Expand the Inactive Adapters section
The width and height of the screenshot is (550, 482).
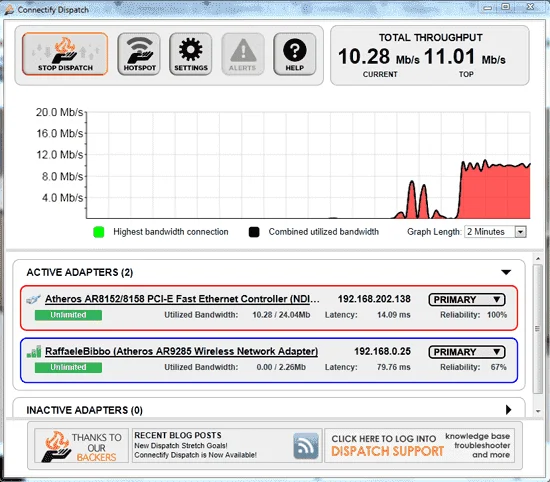tap(508, 409)
